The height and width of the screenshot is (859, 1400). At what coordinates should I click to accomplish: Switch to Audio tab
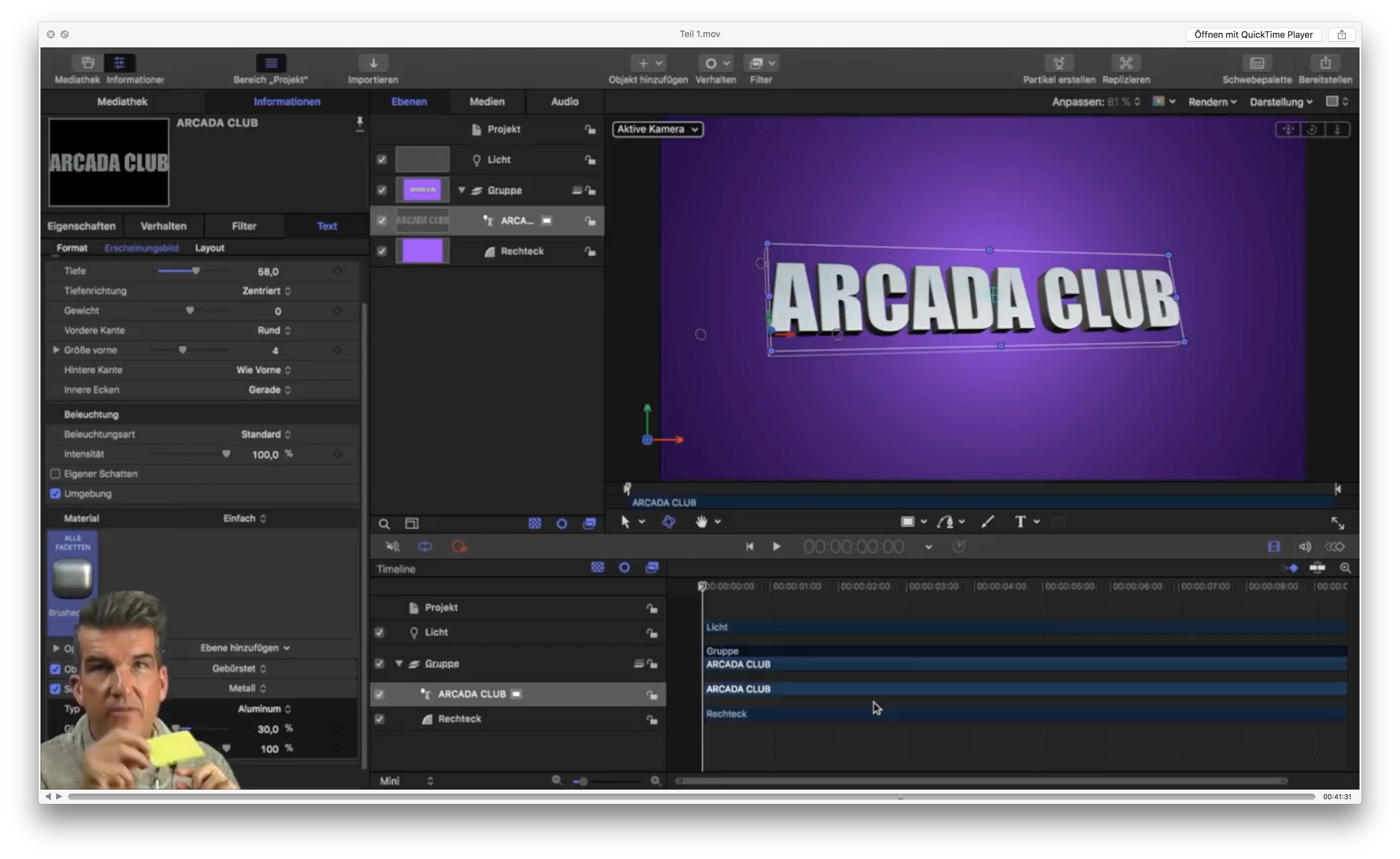564,102
